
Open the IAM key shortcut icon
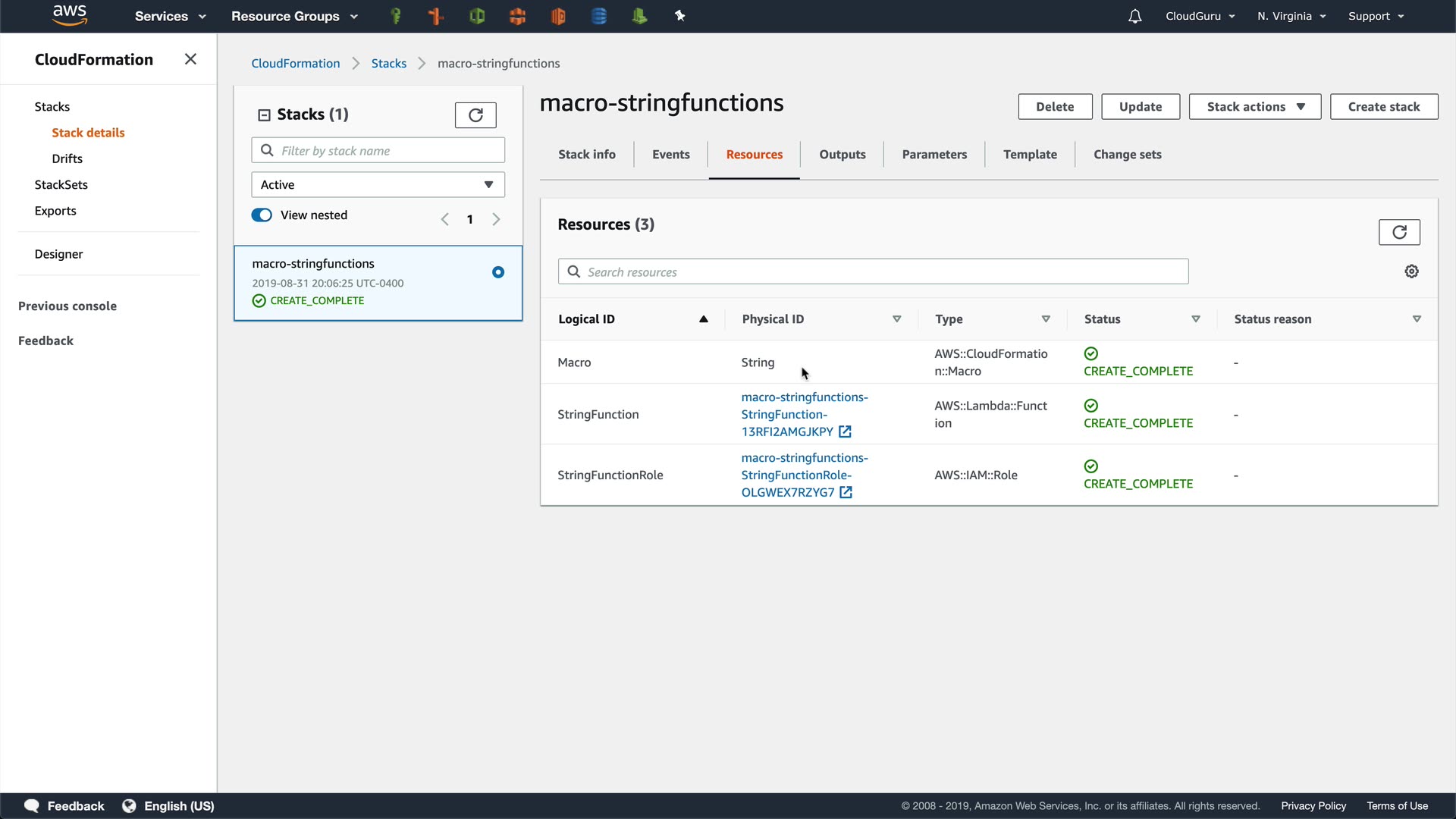pos(395,16)
